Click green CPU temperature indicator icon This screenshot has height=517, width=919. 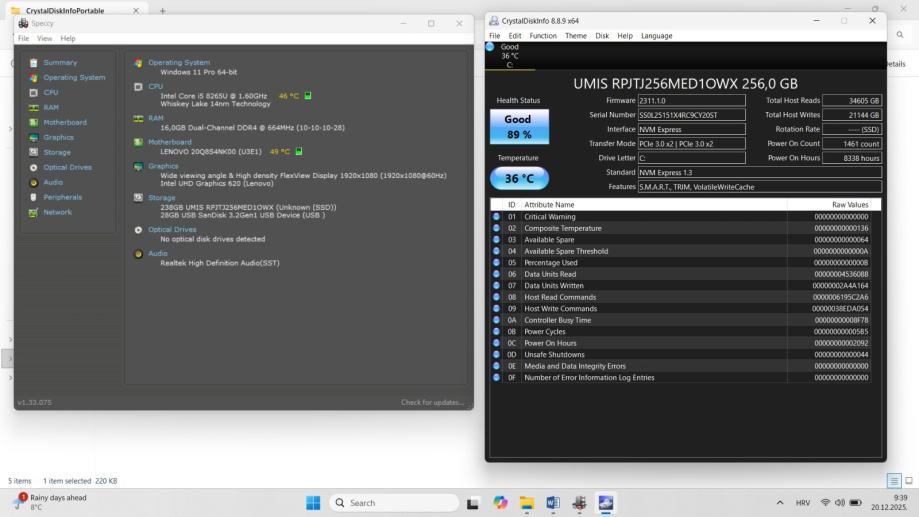[308, 96]
